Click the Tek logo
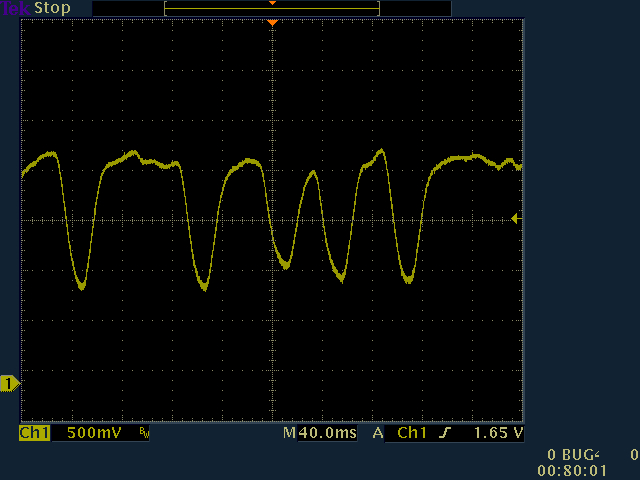 [x=16, y=8]
